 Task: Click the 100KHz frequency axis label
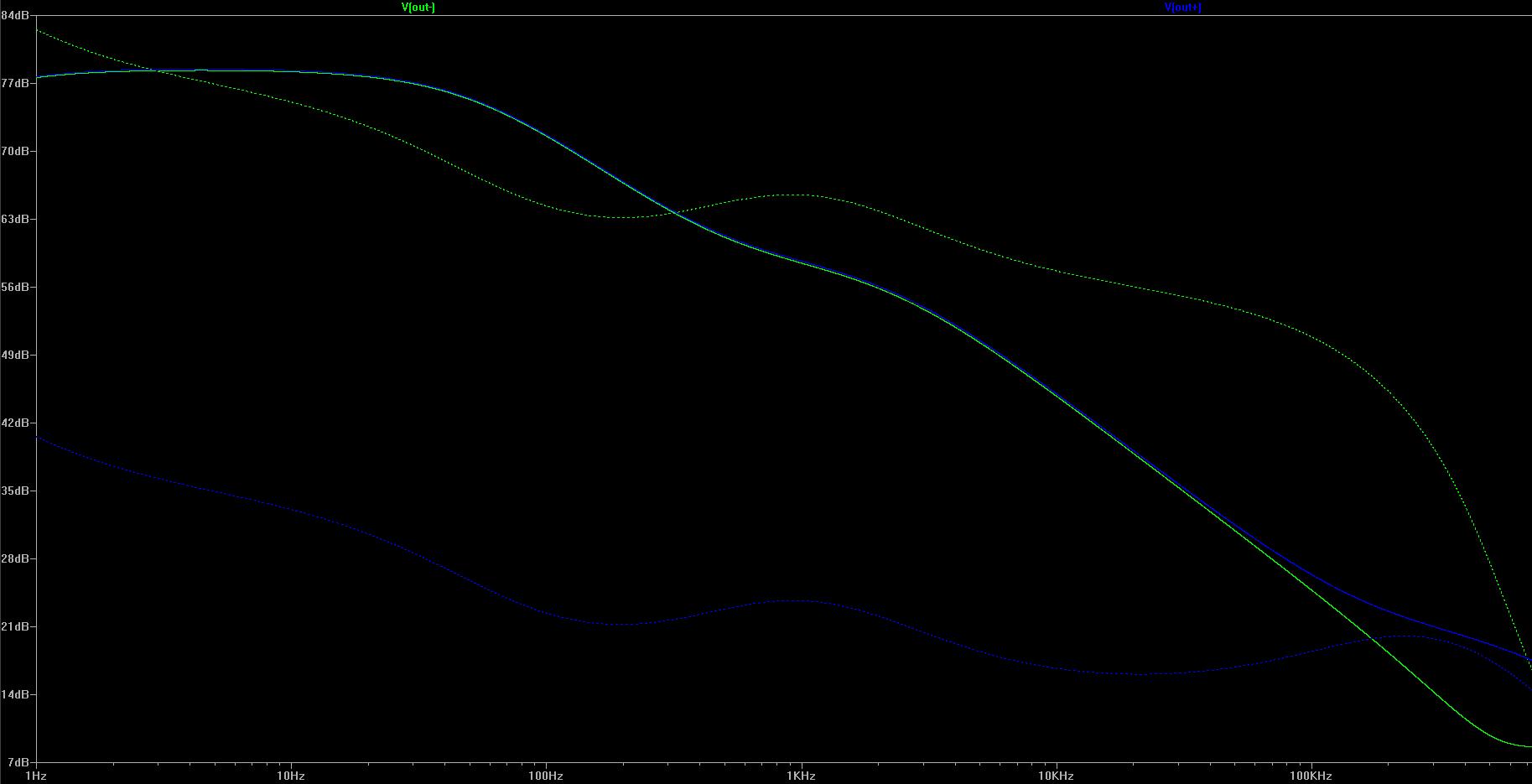click(1311, 776)
